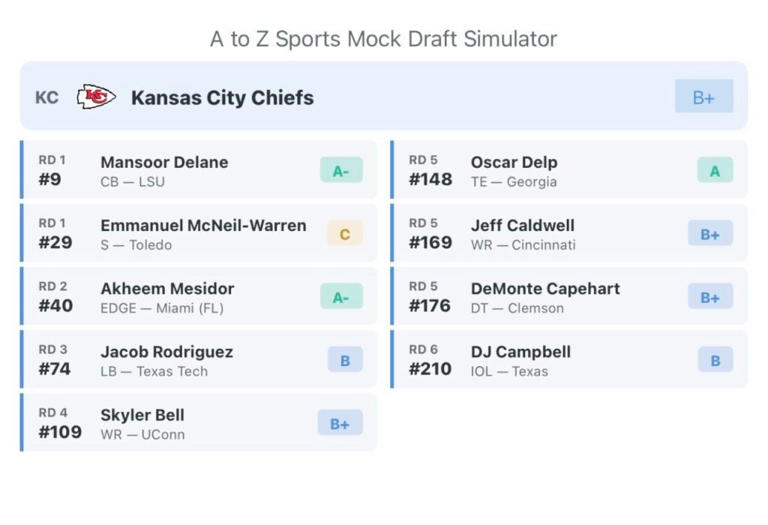The width and height of the screenshot is (768, 525).
Task: Click DeMonte Capehart's B+ grade badge
Action: click(709, 297)
